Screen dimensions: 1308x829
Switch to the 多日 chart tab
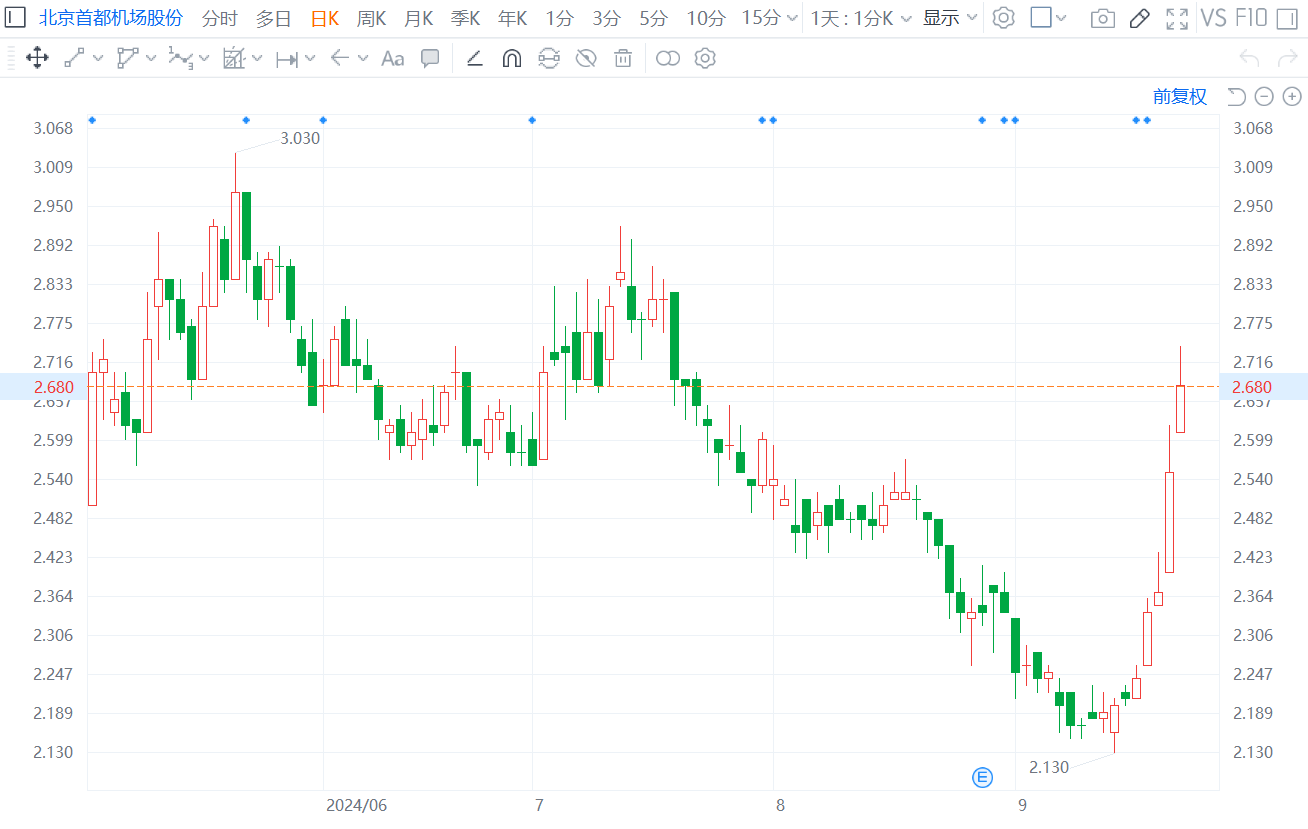coord(274,18)
